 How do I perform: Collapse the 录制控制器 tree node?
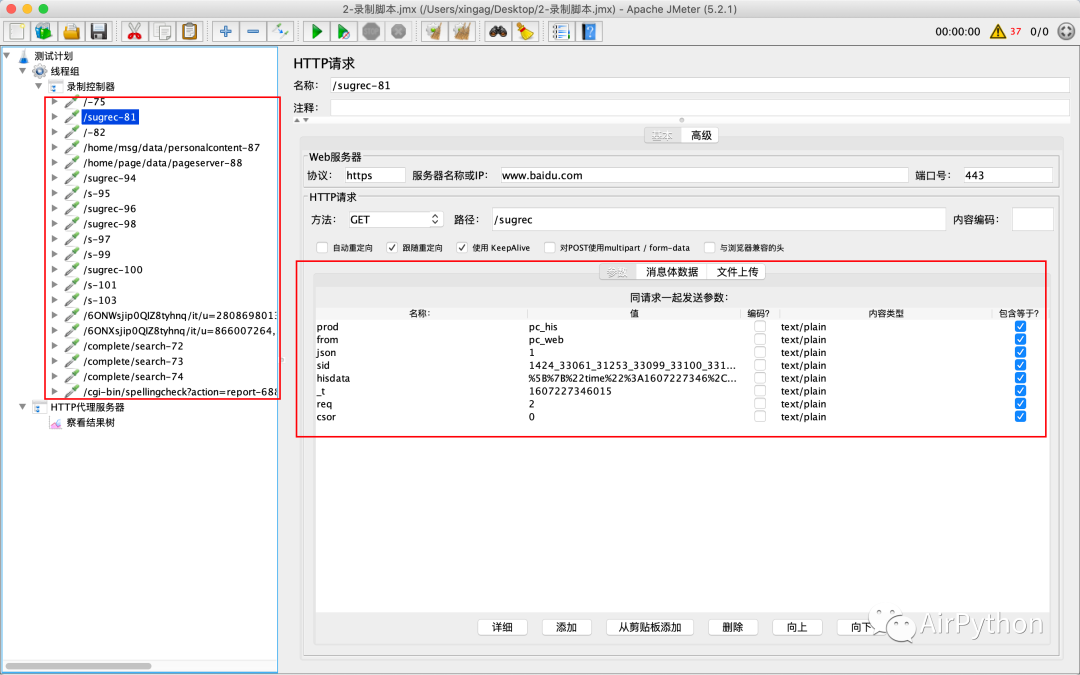click(x=39, y=87)
